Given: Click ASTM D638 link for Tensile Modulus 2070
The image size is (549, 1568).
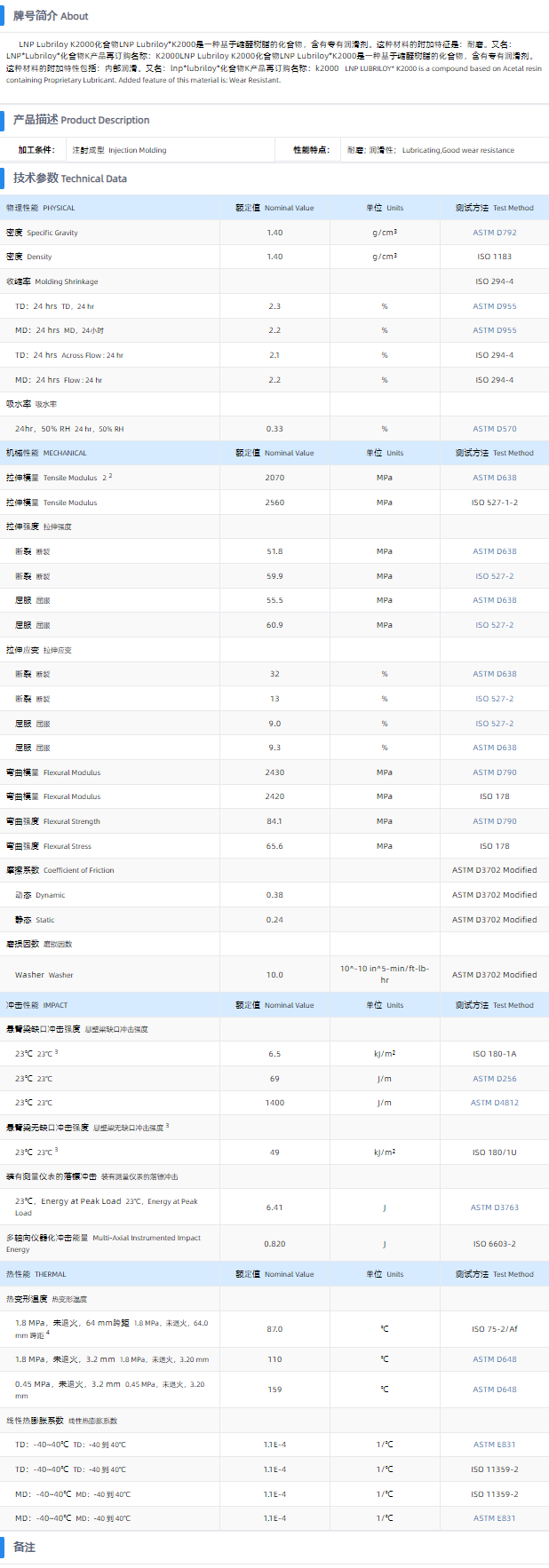Looking at the screenshot, I should point(494,478).
